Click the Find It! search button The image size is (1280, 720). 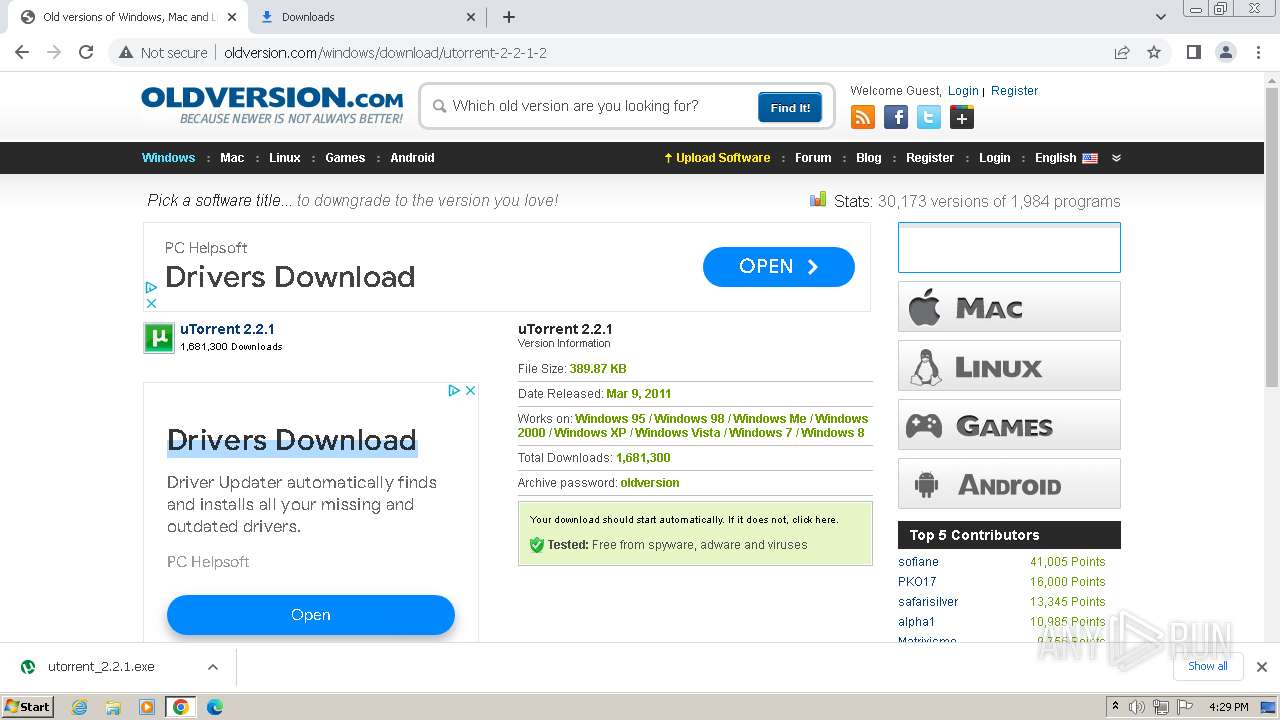point(790,108)
